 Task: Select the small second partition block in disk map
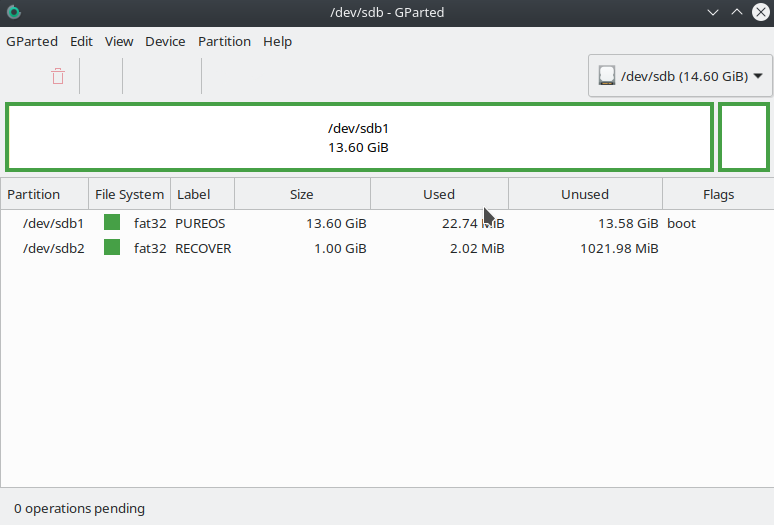coord(744,137)
